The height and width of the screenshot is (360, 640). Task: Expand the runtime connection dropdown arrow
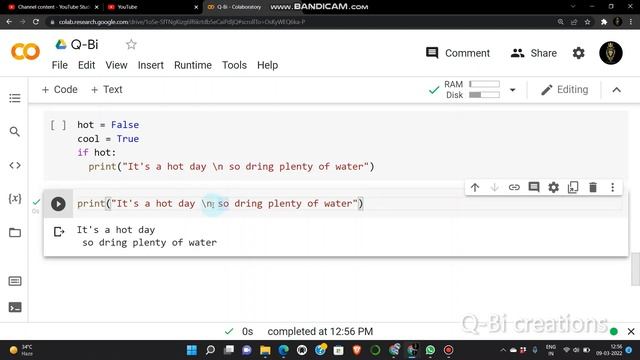(x=513, y=90)
